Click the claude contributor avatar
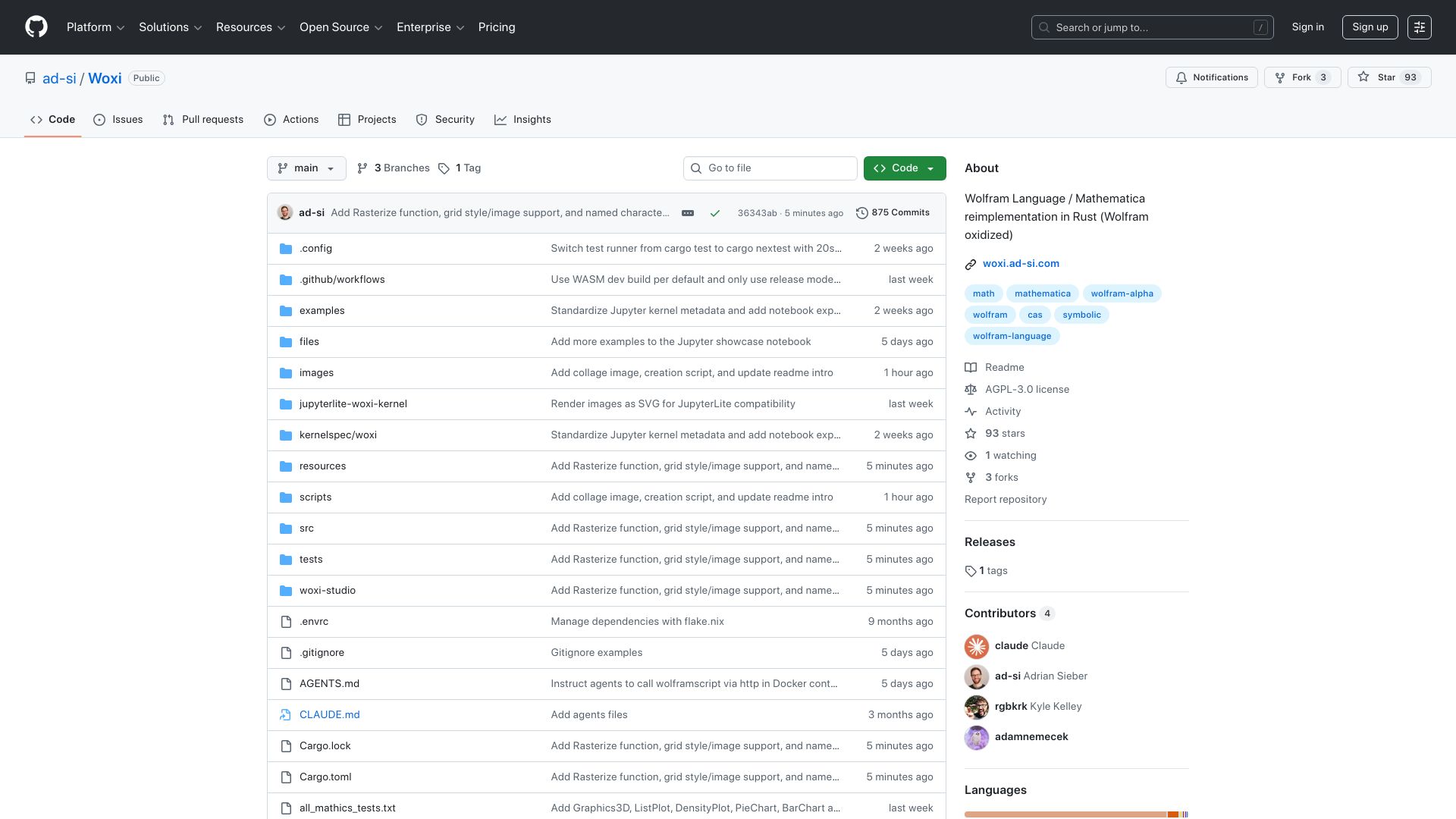1456x819 pixels. coord(977,646)
